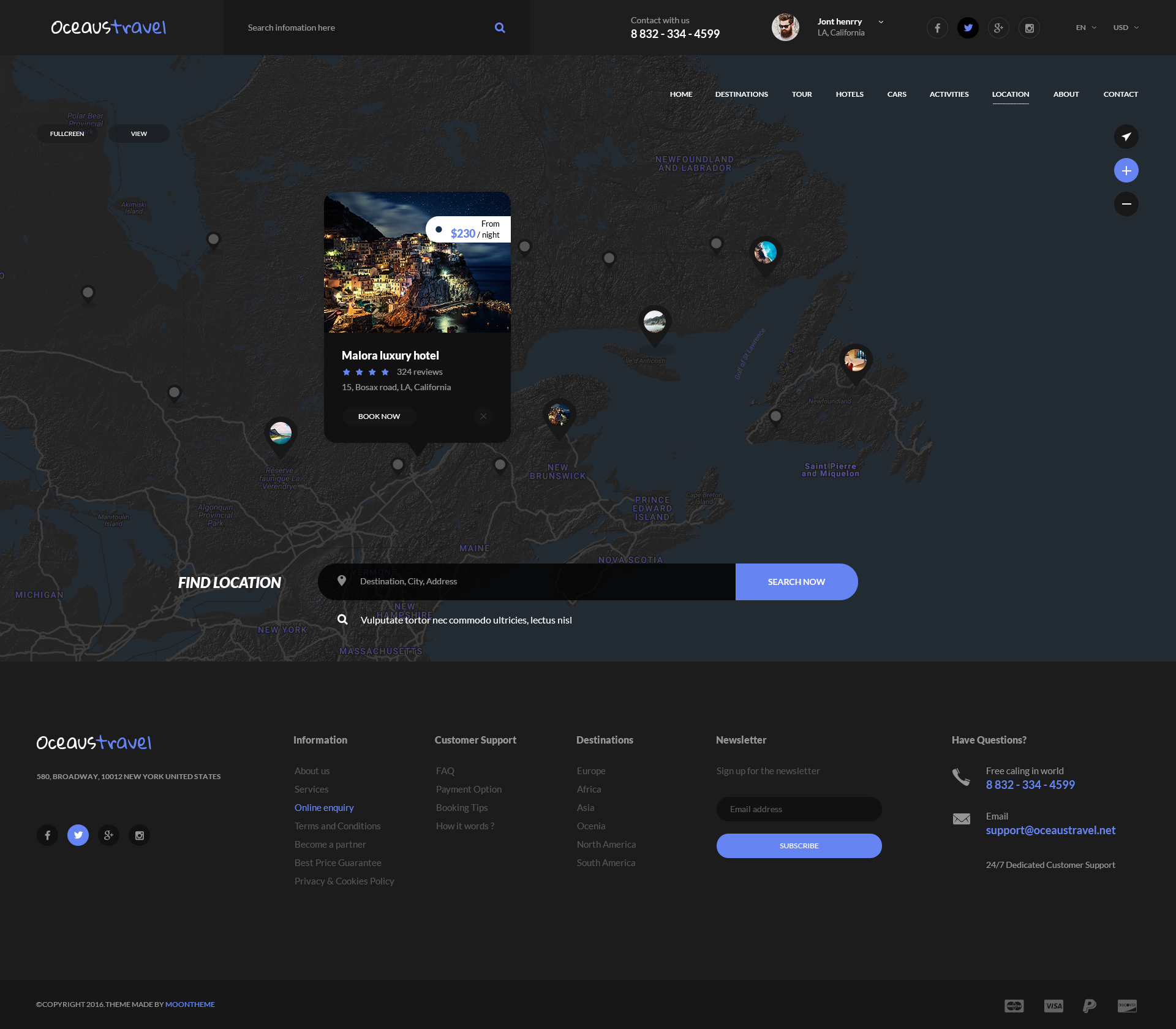1176x1029 pixels.
Task: Click the header Instagram icon
Action: 1029,28
